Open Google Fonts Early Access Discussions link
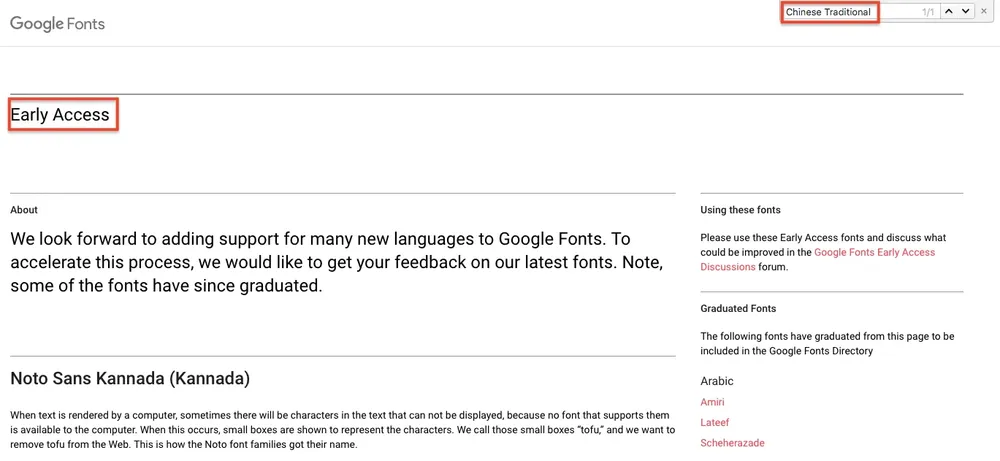Screen dimensions: 1000x461 818,260
